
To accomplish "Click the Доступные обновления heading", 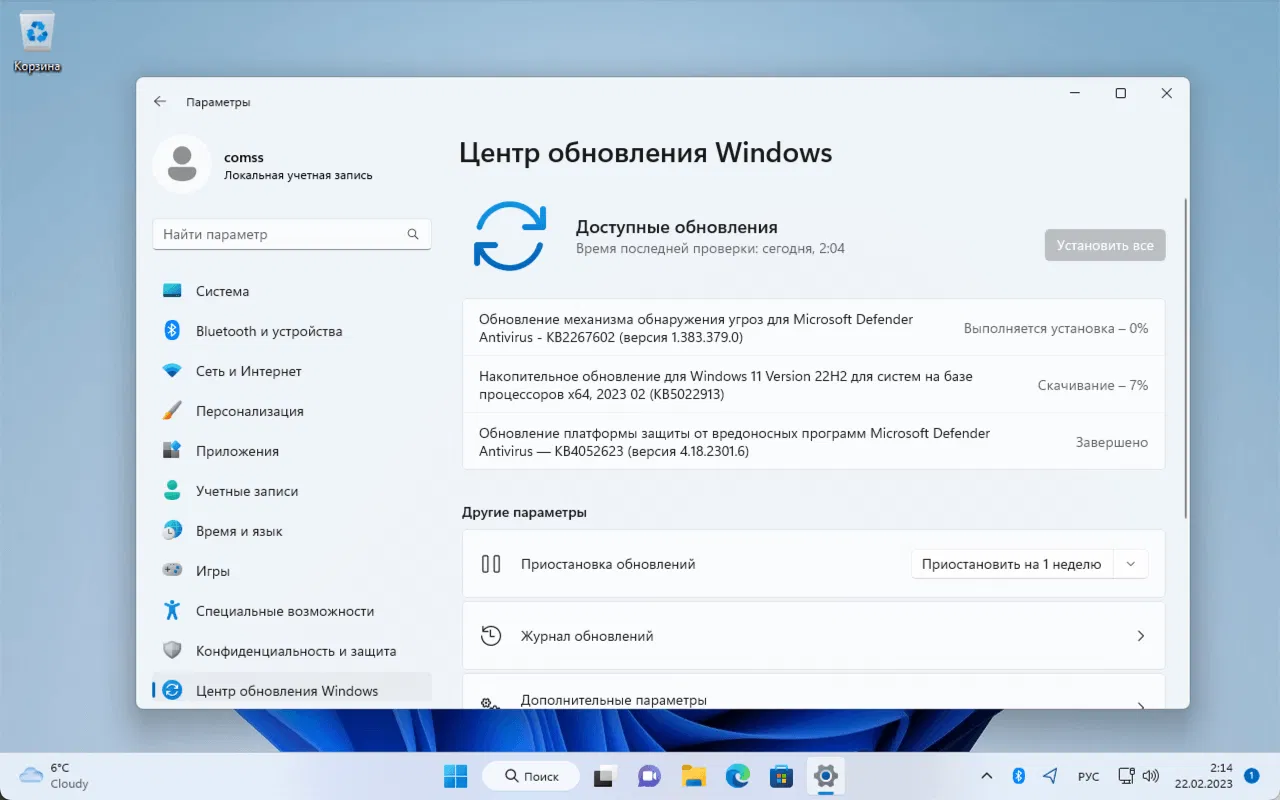I will tap(677, 227).
